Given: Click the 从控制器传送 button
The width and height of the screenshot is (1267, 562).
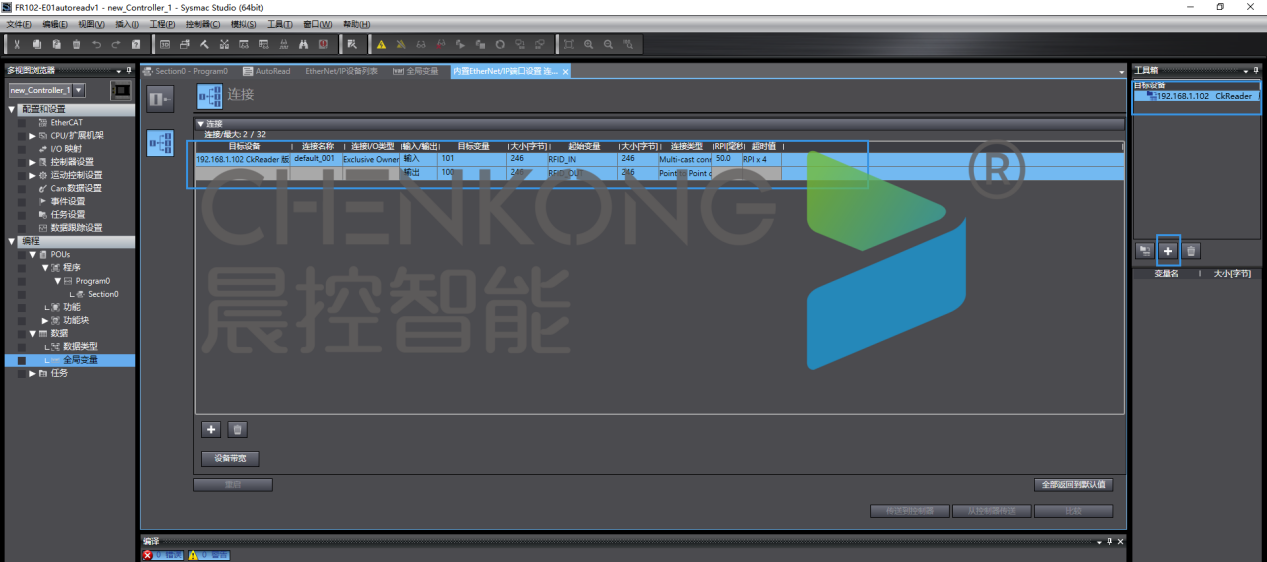Looking at the screenshot, I should (x=991, y=511).
